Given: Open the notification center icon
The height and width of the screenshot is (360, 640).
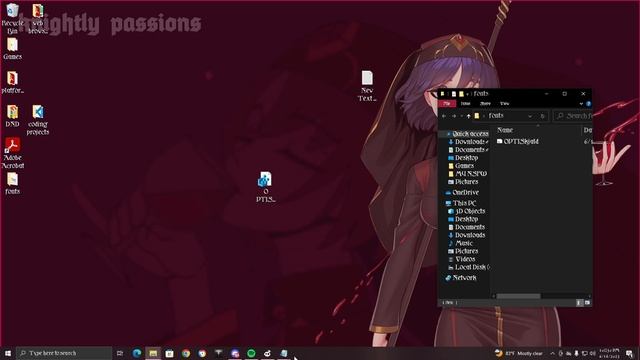Looking at the screenshot, I should [629, 353].
